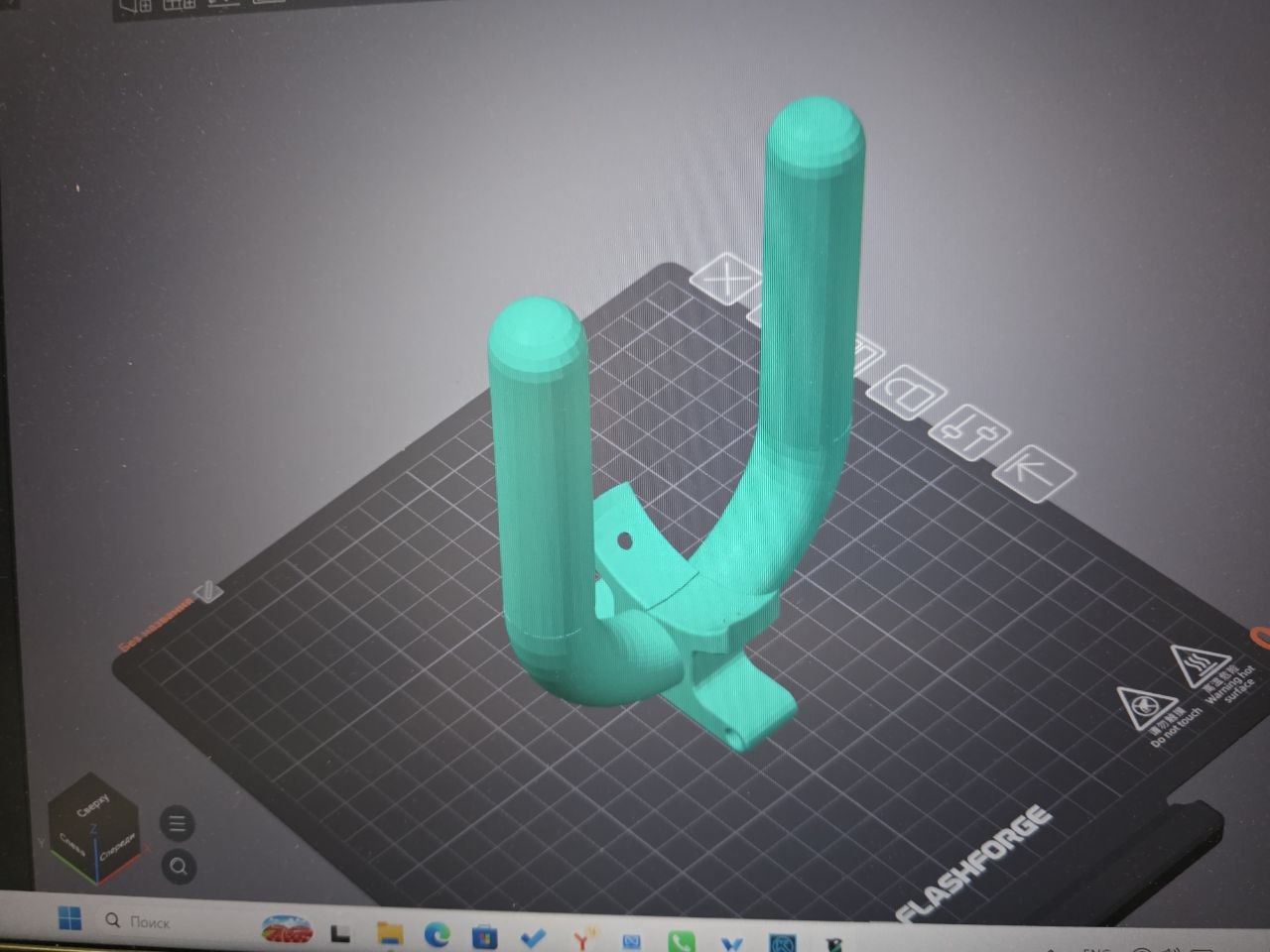Launch Microsoft Edge from the taskbar
This screenshot has height=952, width=1270.
click(437, 934)
